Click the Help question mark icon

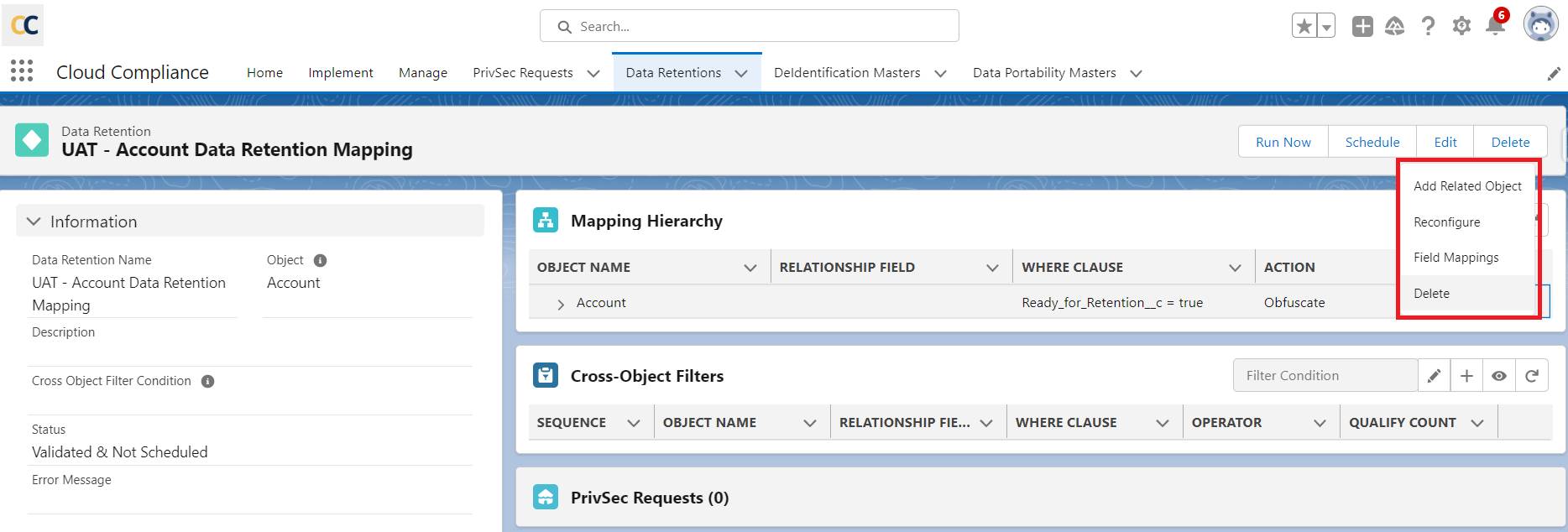pos(1428,26)
